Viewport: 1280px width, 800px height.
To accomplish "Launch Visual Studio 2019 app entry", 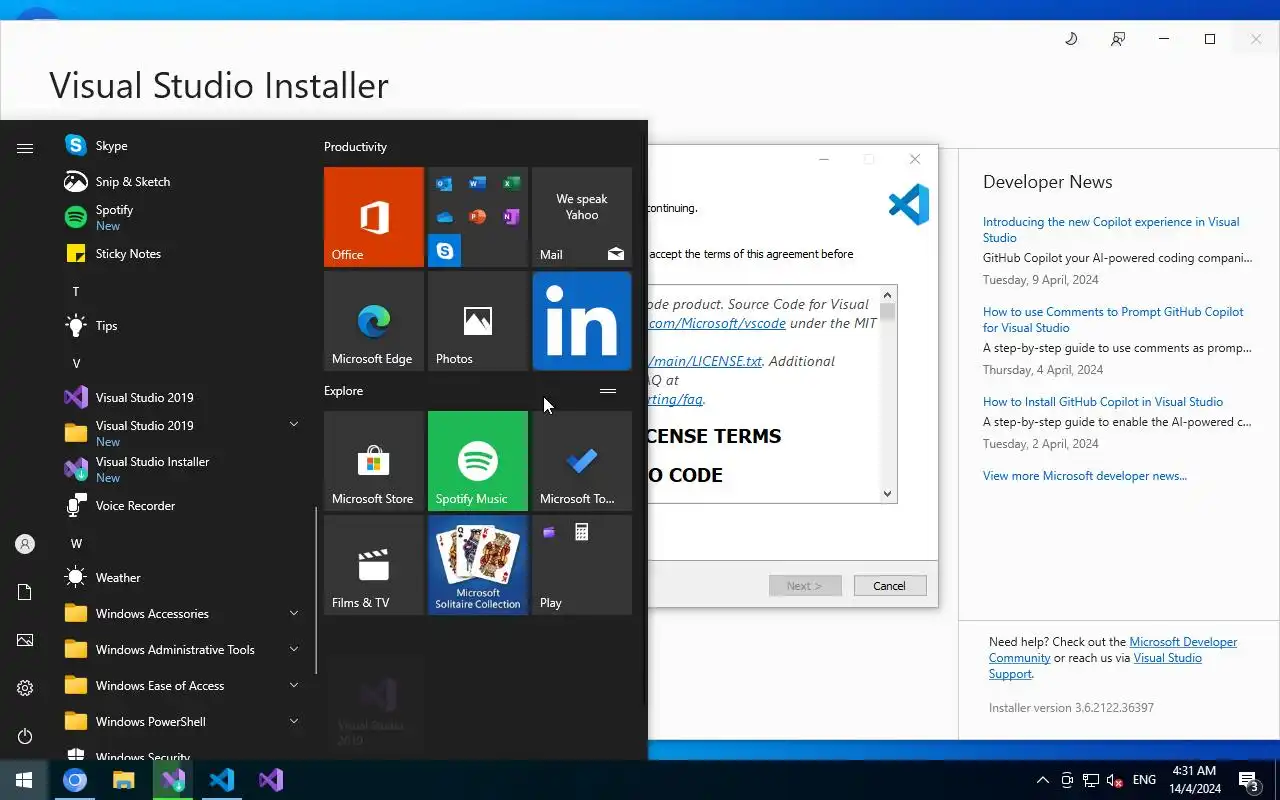I will click(x=186, y=398).
